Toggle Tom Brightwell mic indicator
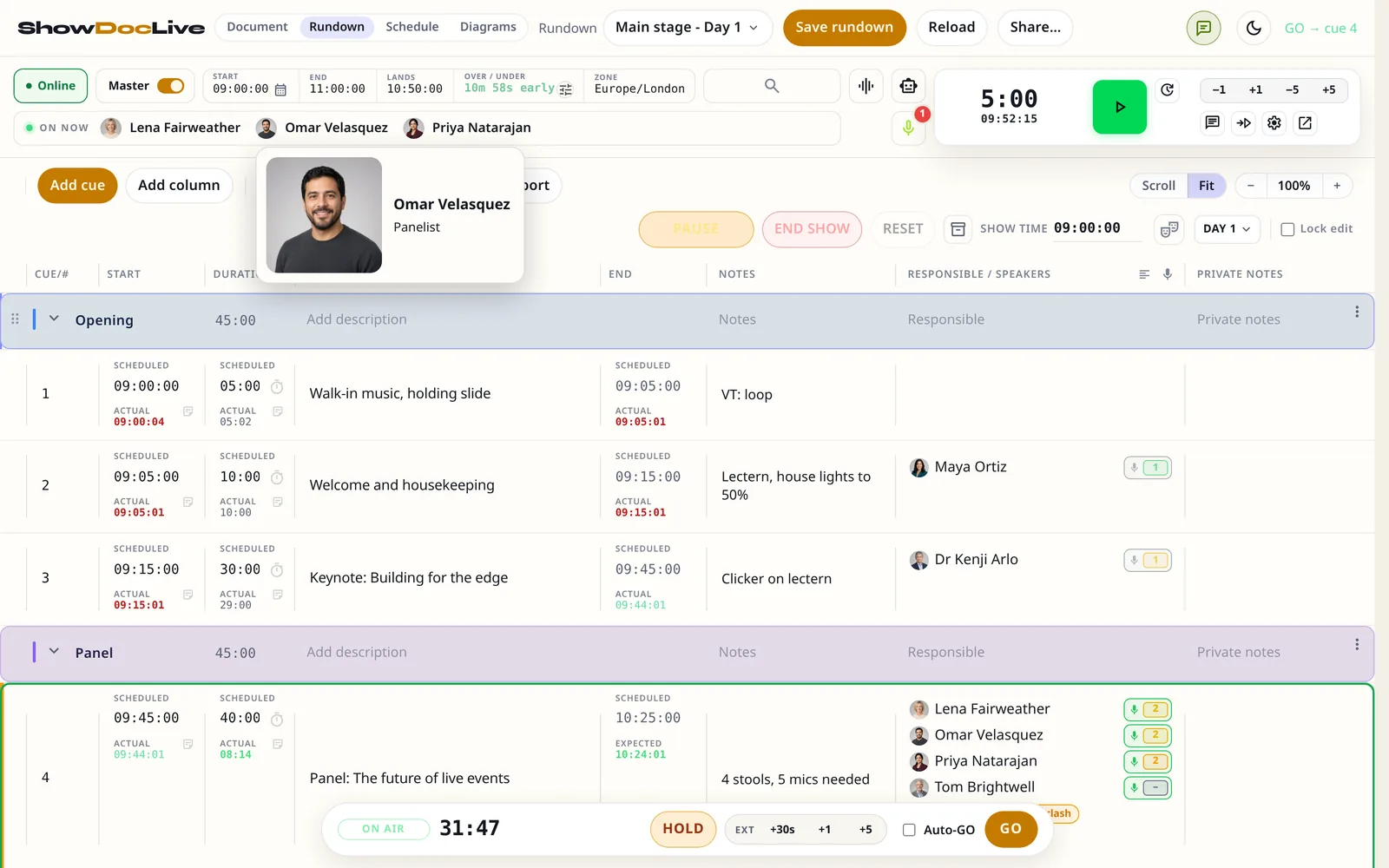 coord(1148,788)
